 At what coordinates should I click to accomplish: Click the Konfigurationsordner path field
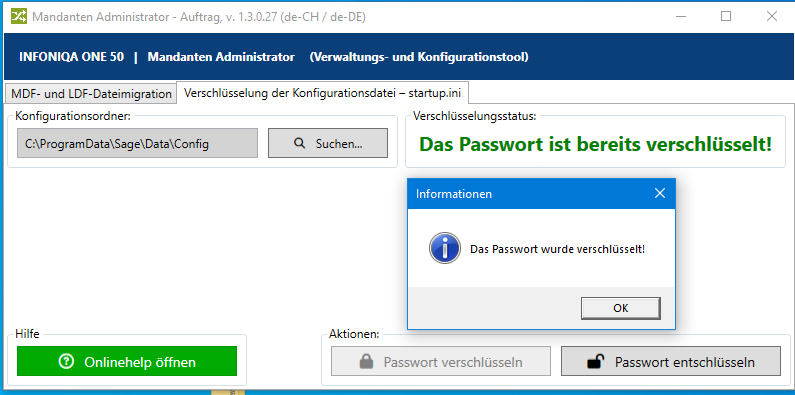coord(137,143)
